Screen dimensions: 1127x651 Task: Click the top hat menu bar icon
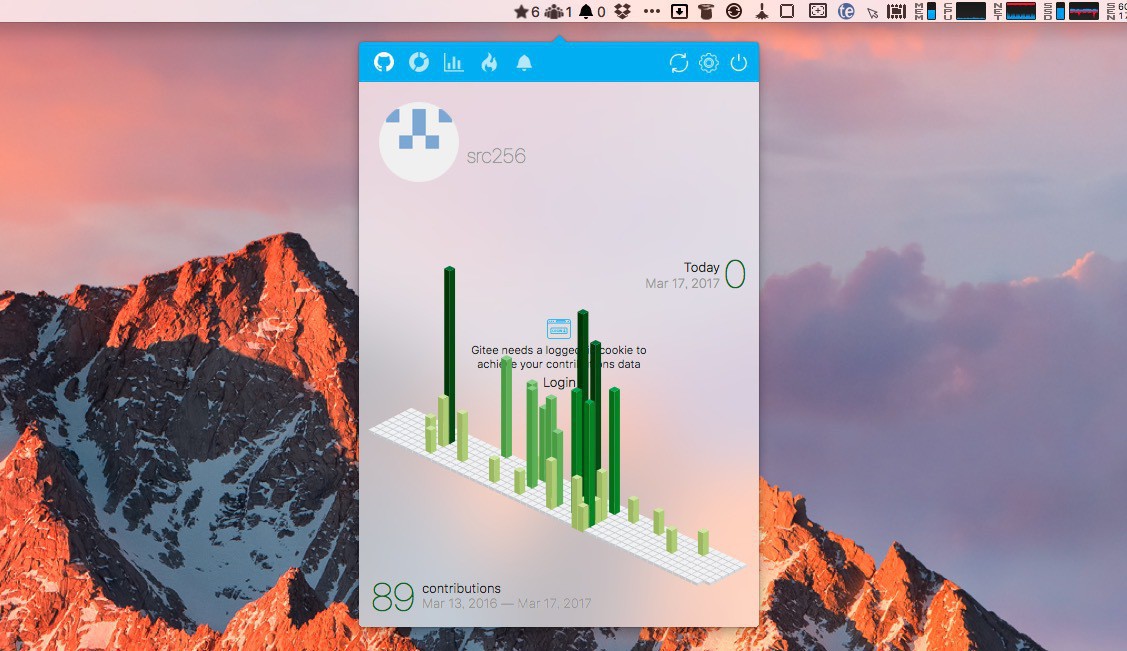coord(706,11)
